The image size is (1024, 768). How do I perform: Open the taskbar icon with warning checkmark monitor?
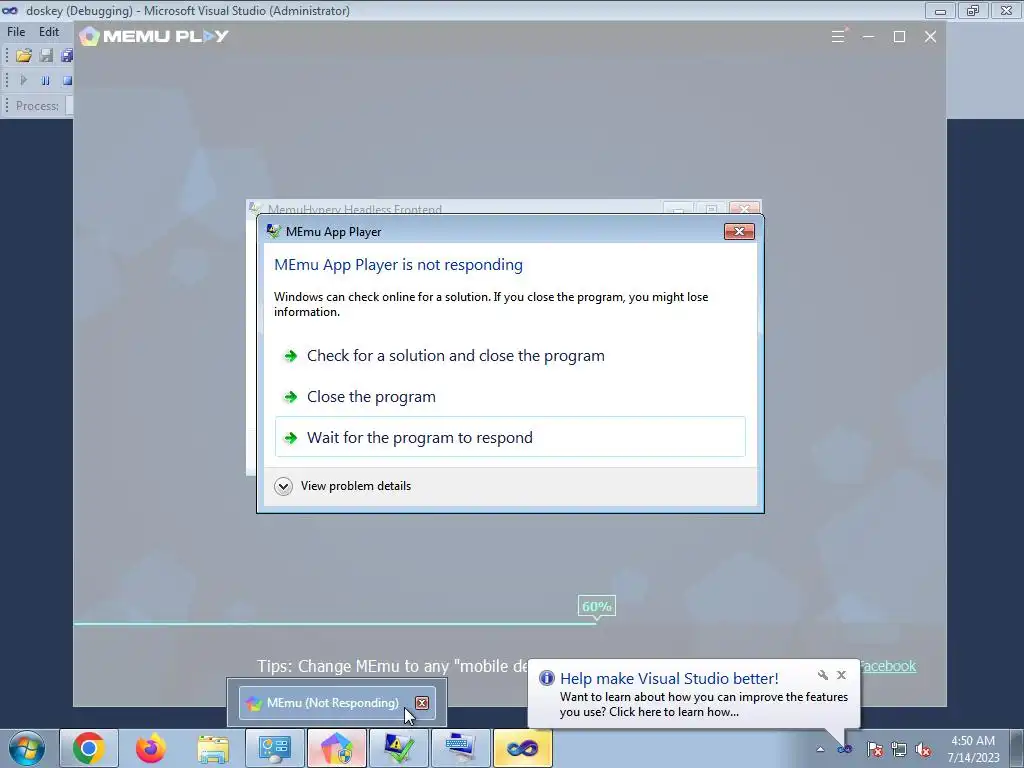pos(399,748)
